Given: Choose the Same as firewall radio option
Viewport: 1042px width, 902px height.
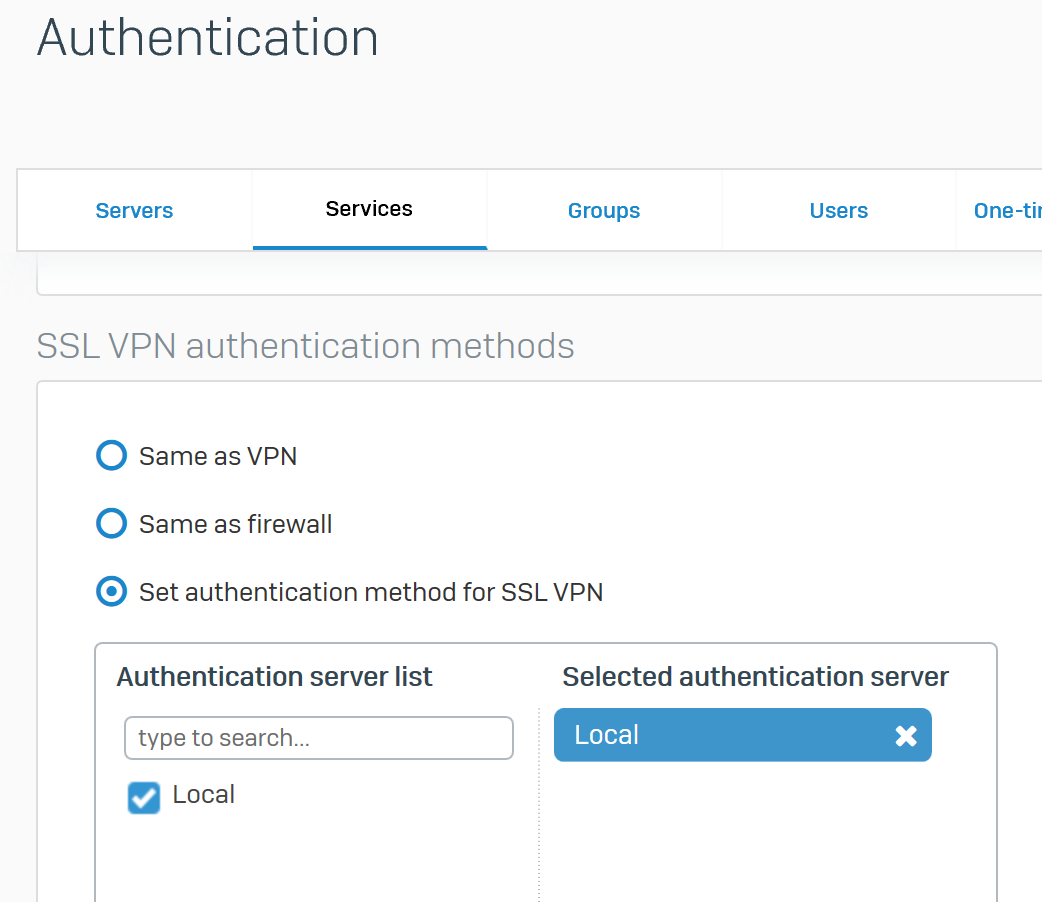Looking at the screenshot, I should pyautogui.click(x=111, y=524).
